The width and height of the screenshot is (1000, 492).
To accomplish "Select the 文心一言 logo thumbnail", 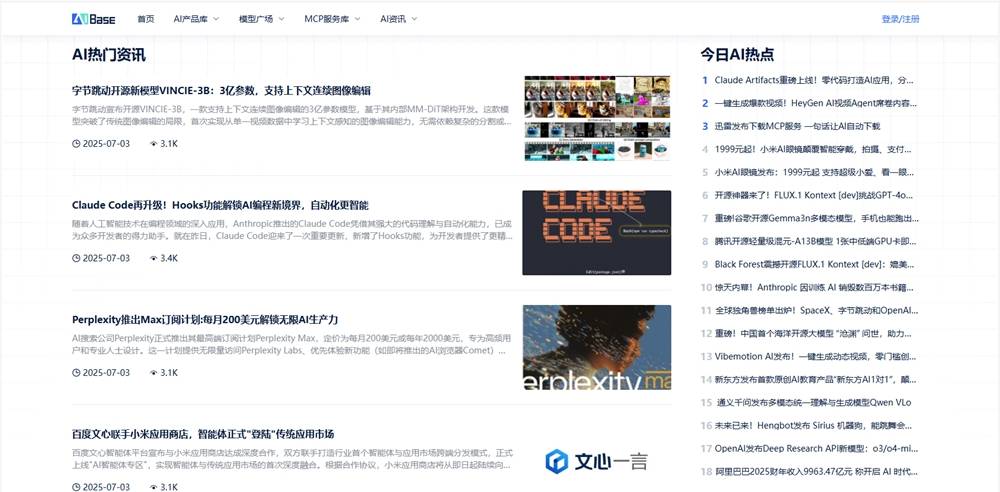I will tap(596, 461).
